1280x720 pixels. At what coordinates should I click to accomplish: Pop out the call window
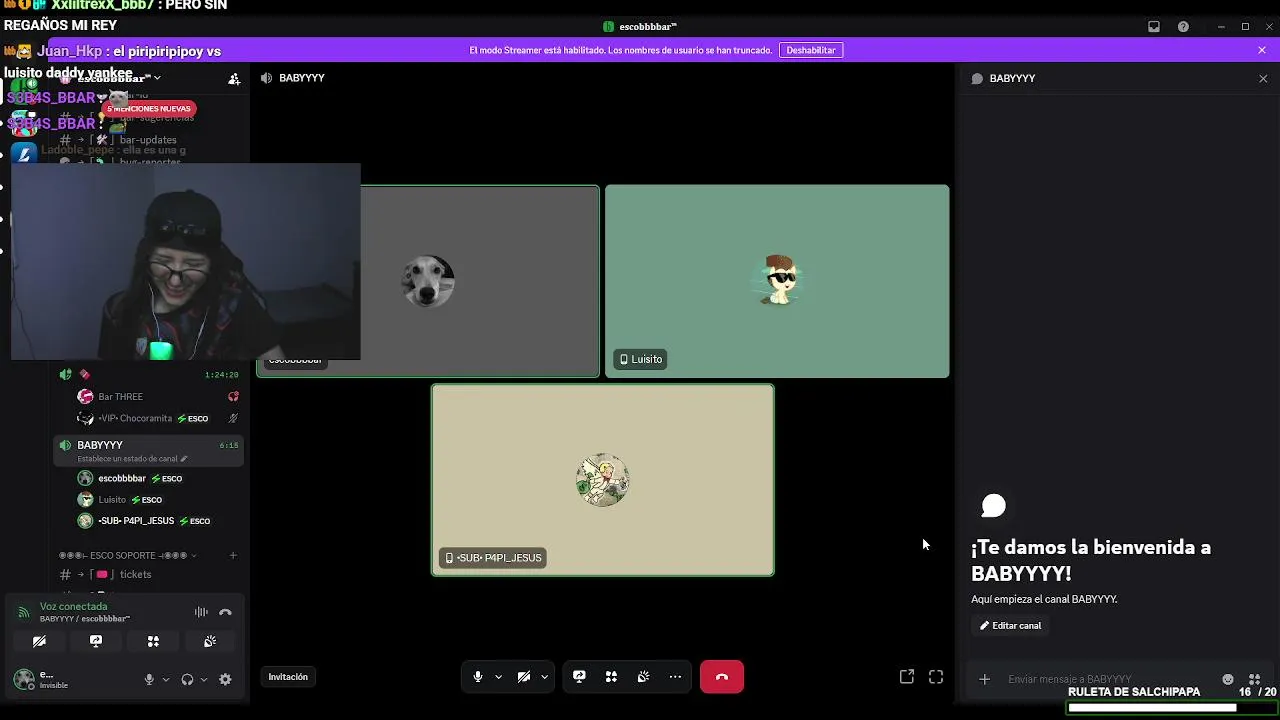(907, 677)
